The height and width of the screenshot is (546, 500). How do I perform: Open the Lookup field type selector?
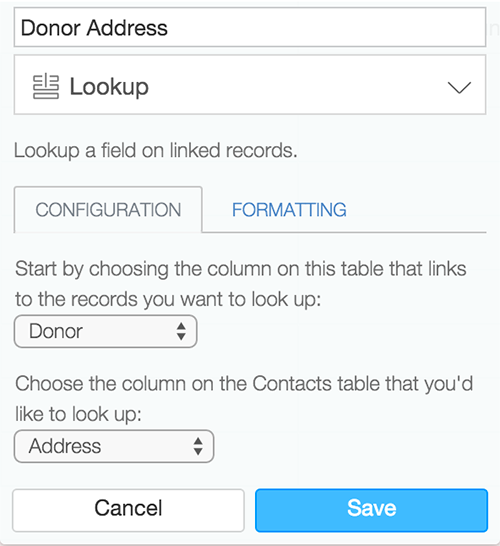pyautogui.click(x=250, y=85)
